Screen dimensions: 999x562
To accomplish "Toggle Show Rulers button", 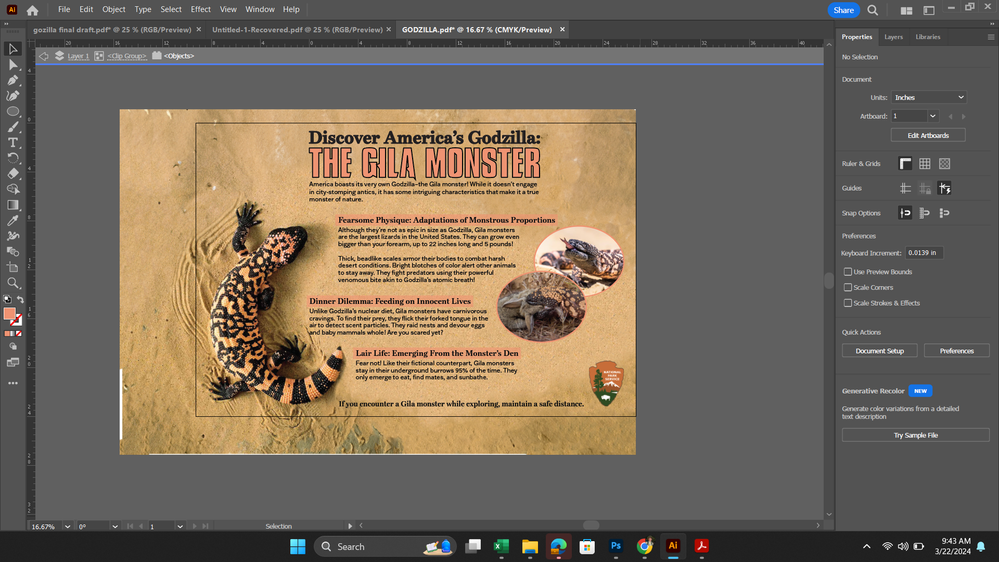I will (905, 164).
